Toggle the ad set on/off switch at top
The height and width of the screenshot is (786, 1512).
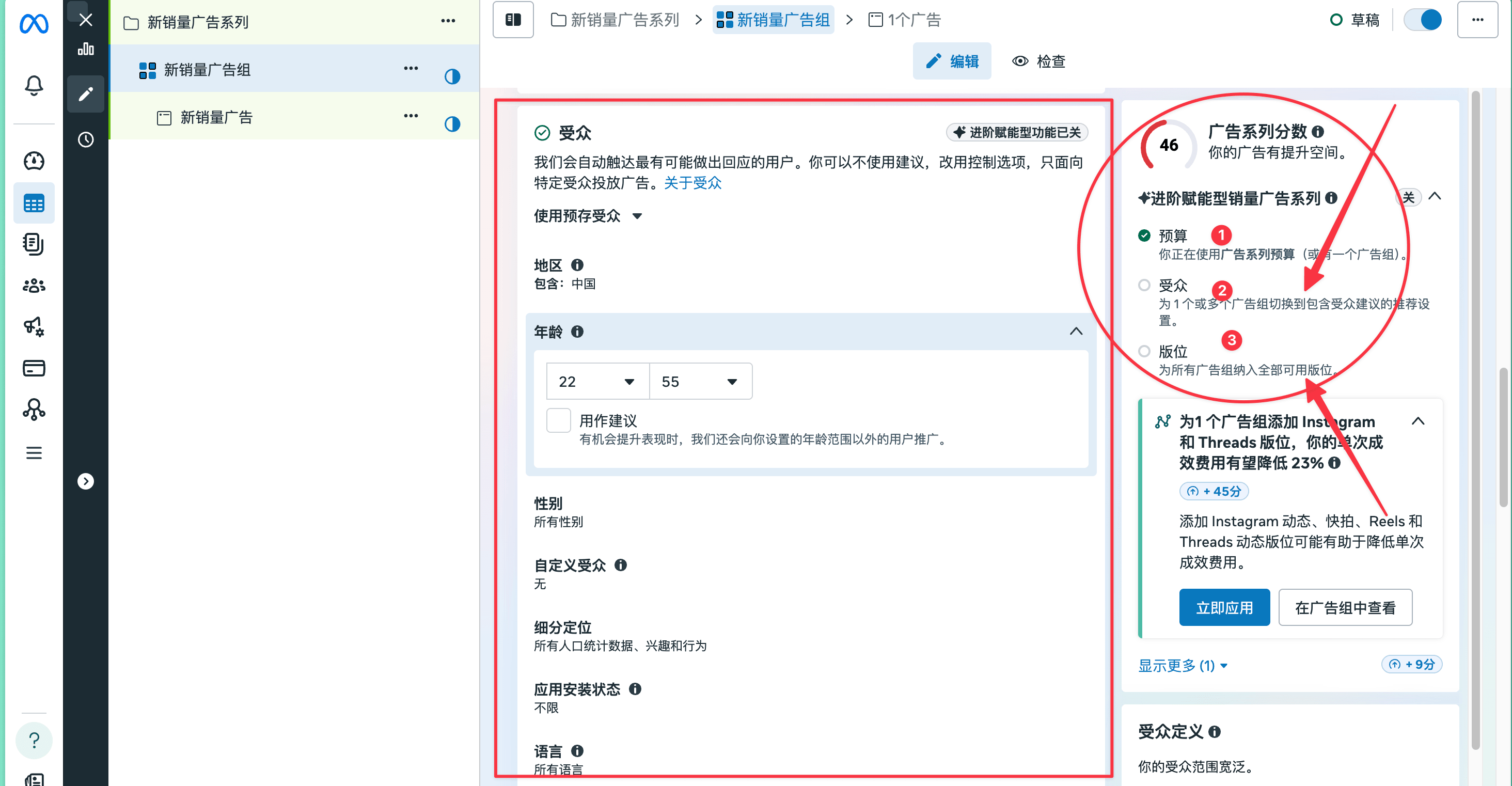1423,20
